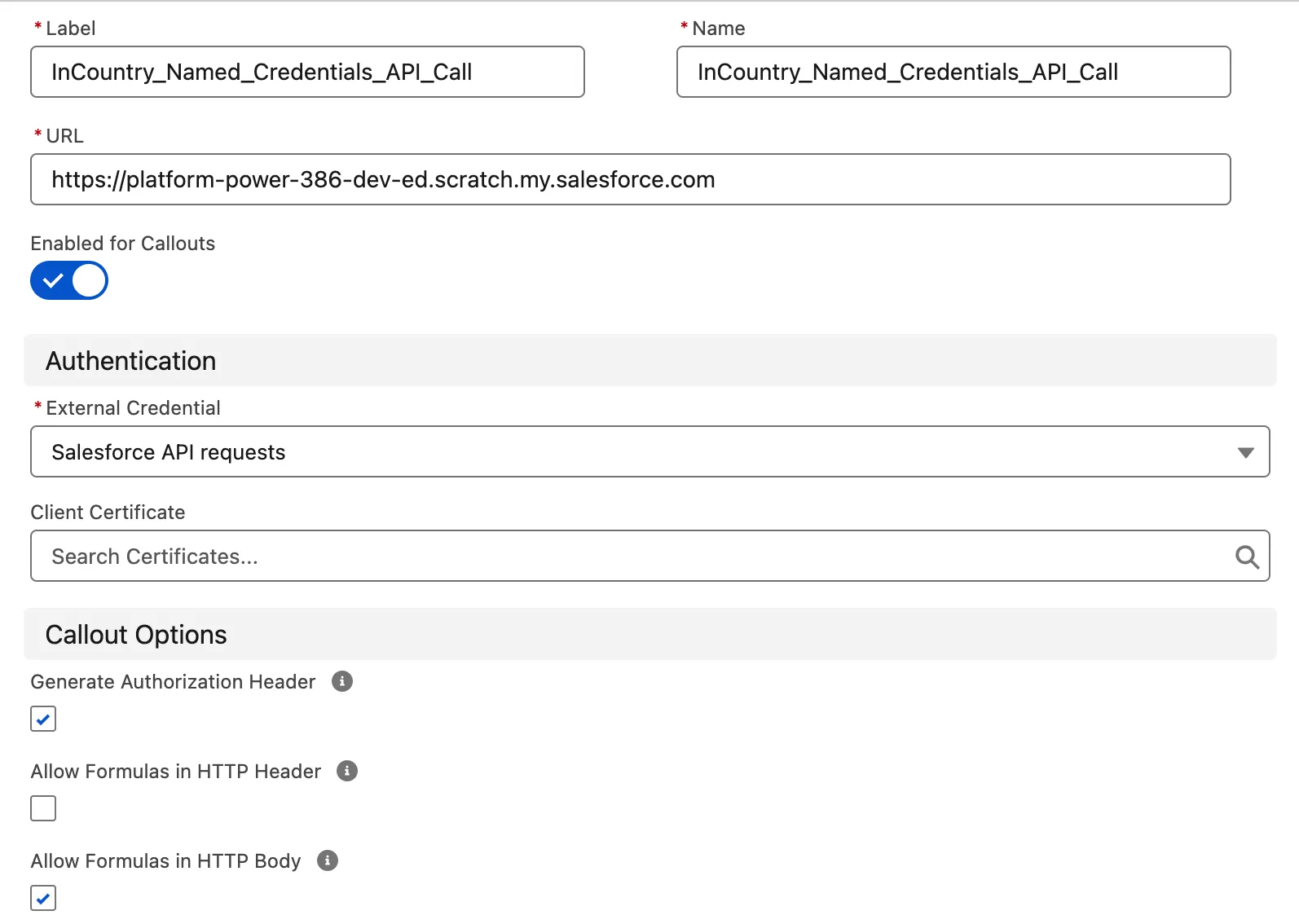
Task: Click the magnifier icon in Client Certificate search
Action: 1247,557
